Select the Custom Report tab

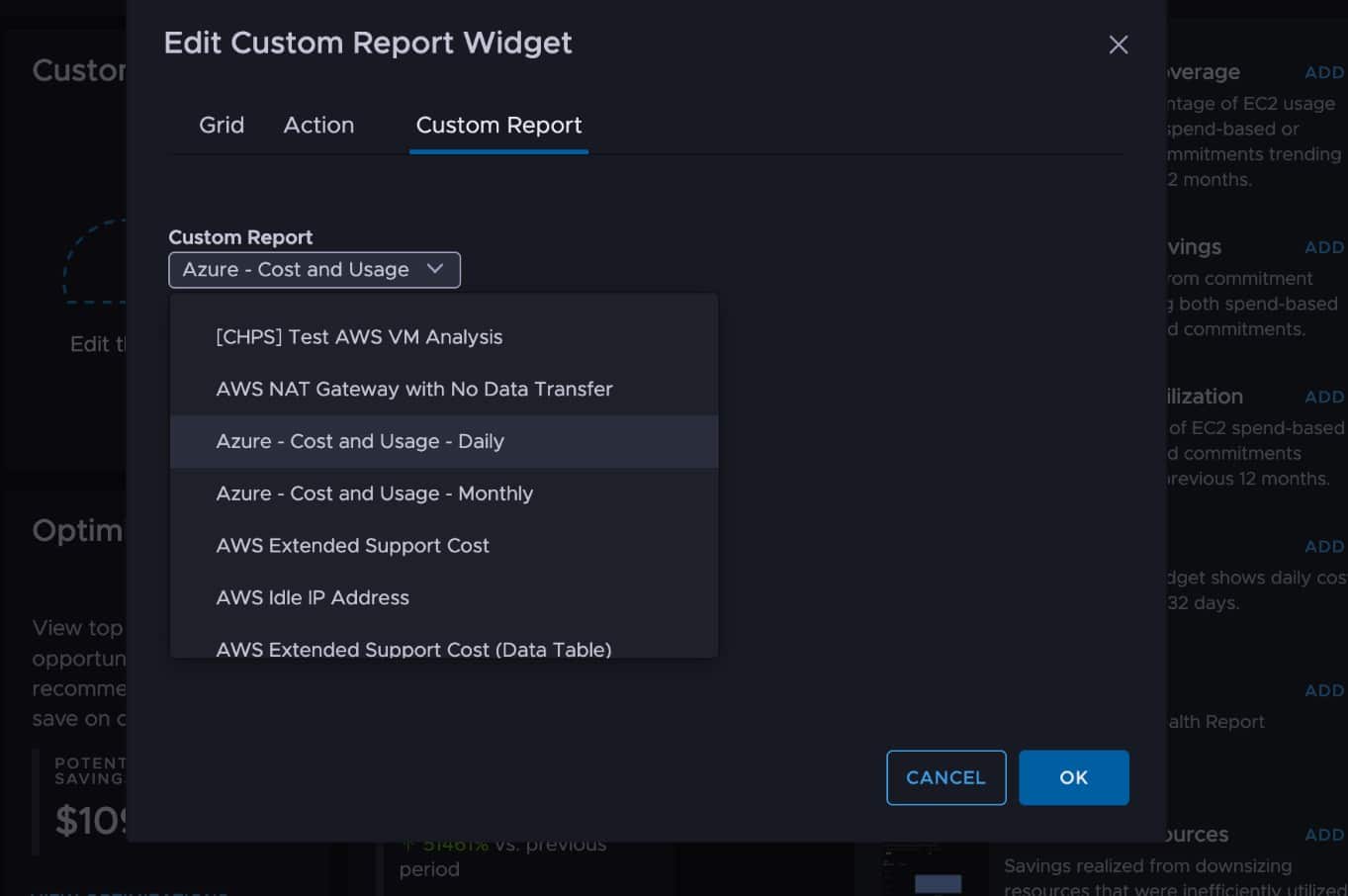pyautogui.click(x=498, y=126)
